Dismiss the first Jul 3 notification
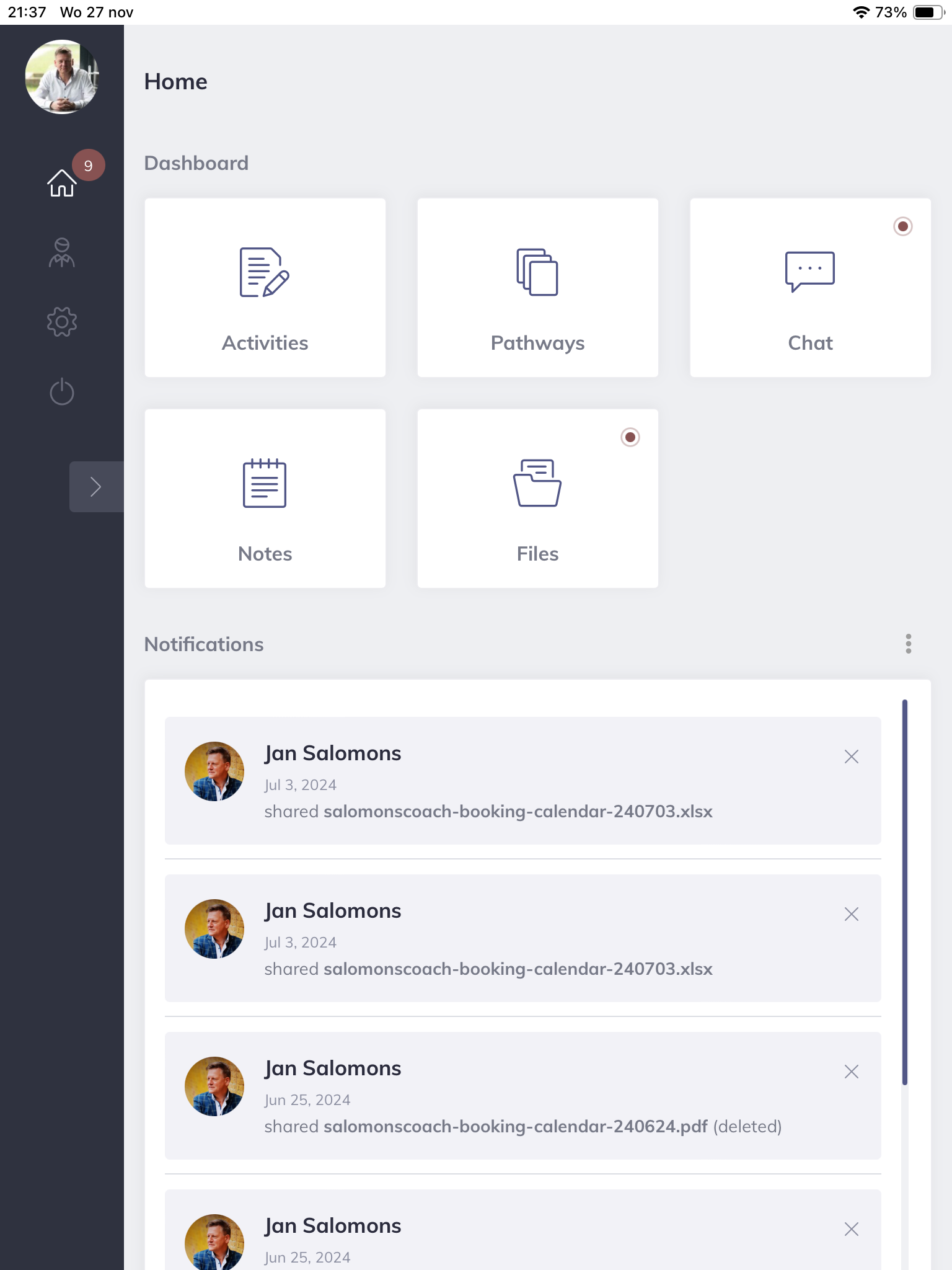 coord(851,757)
